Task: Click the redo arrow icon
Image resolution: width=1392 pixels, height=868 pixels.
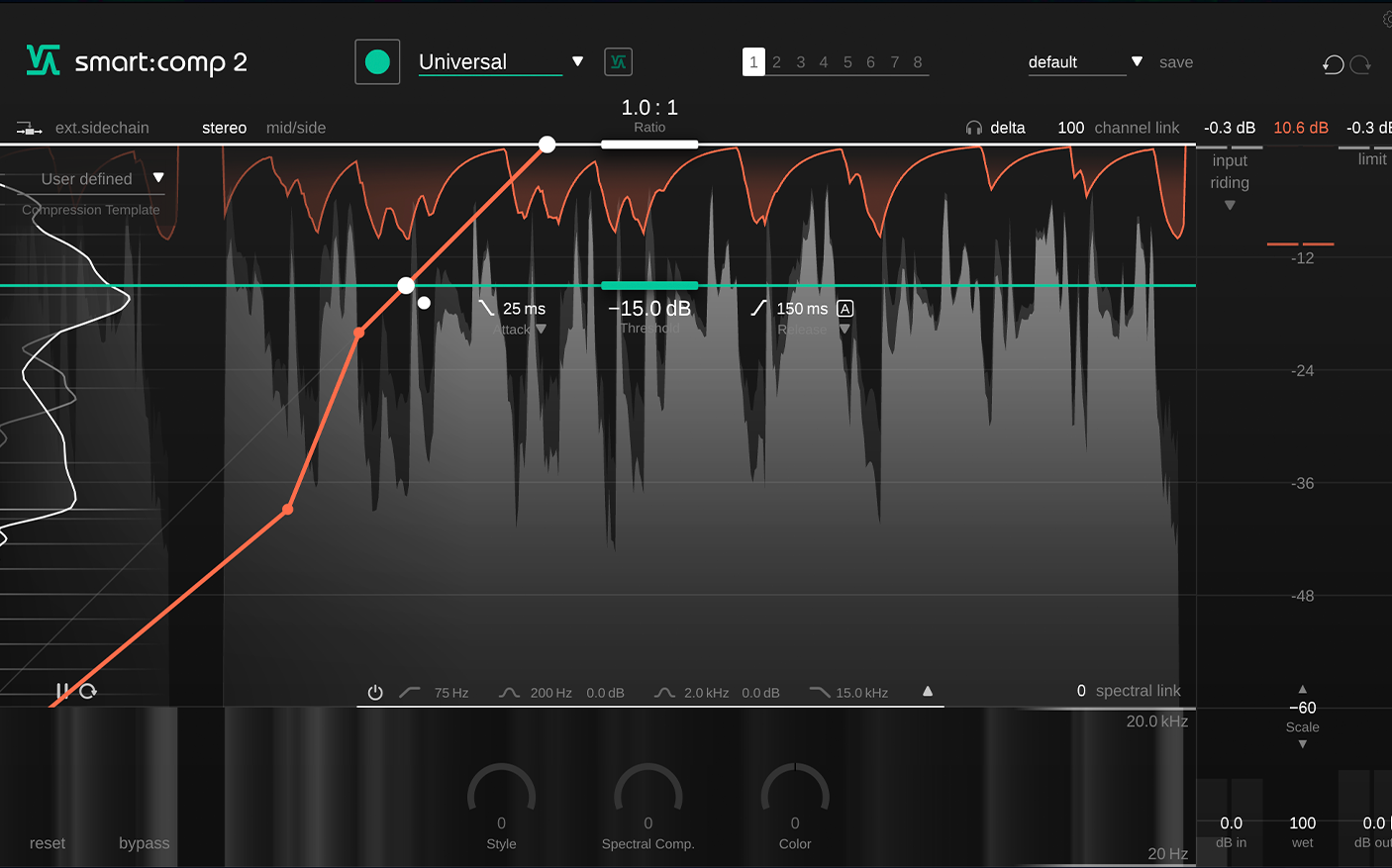Action: 1360,64
